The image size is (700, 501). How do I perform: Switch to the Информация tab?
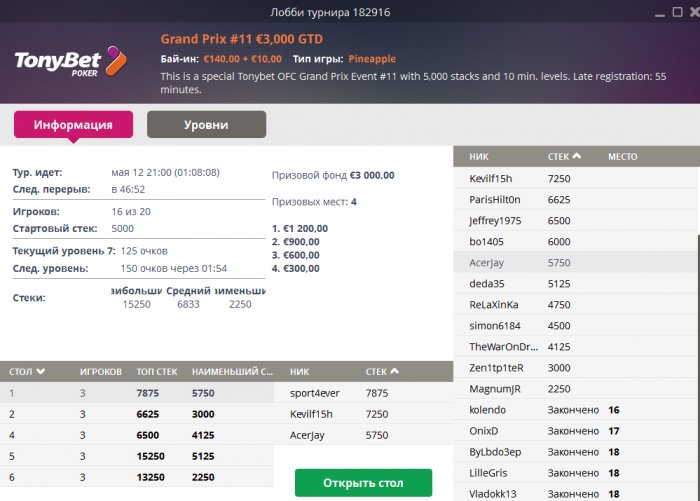pyautogui.click(x=73, y=125)
